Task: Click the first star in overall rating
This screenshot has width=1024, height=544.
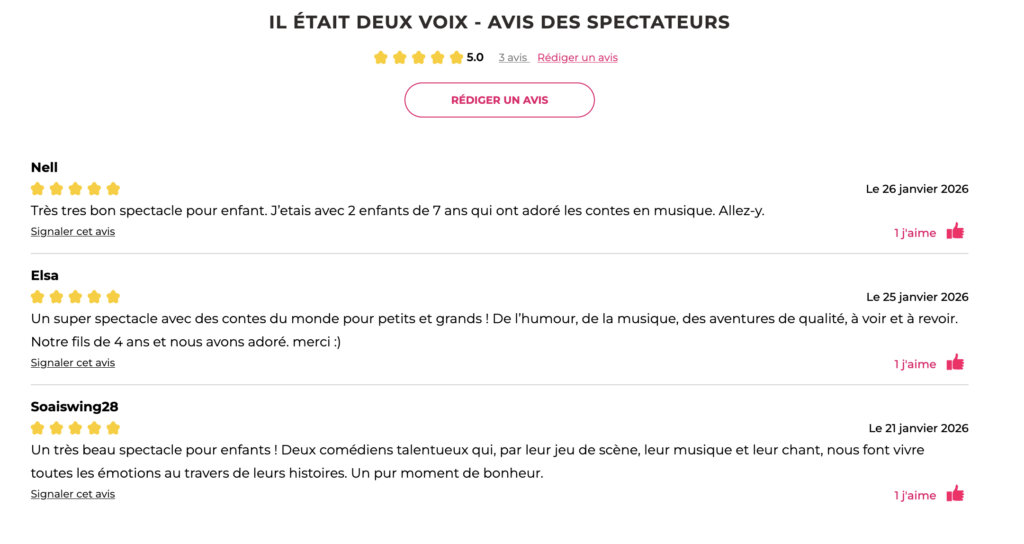Action: click(x=381, y=58)
